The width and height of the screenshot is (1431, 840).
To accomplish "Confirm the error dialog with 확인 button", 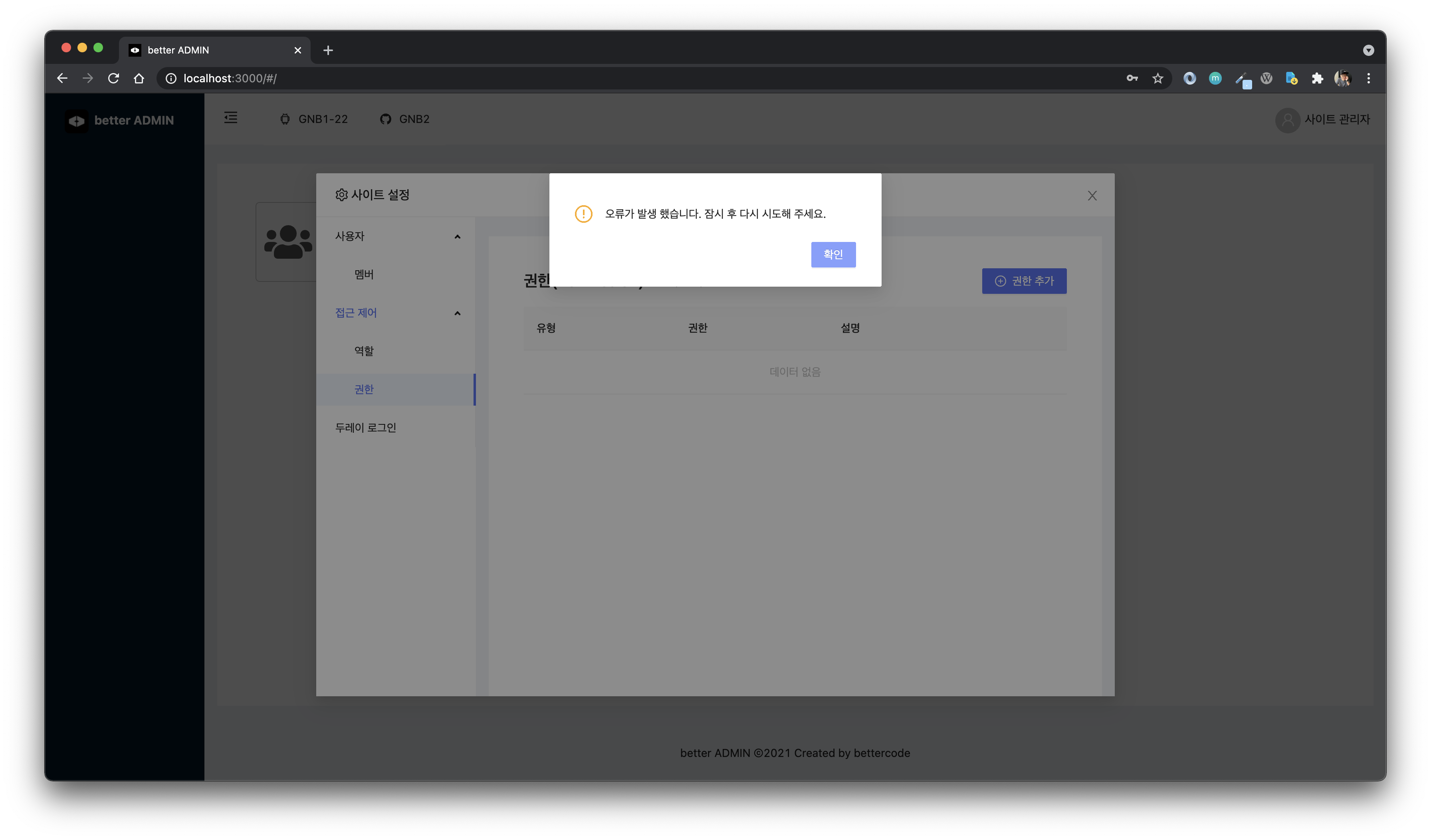I will tap(833, 254).
